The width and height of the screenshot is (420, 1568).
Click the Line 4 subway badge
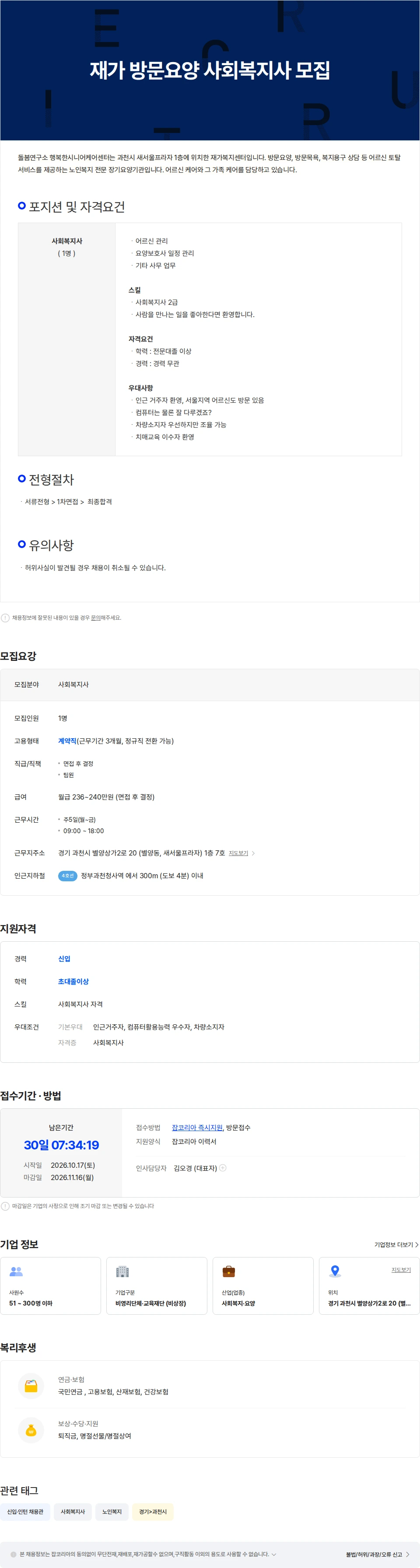(67, 876)
